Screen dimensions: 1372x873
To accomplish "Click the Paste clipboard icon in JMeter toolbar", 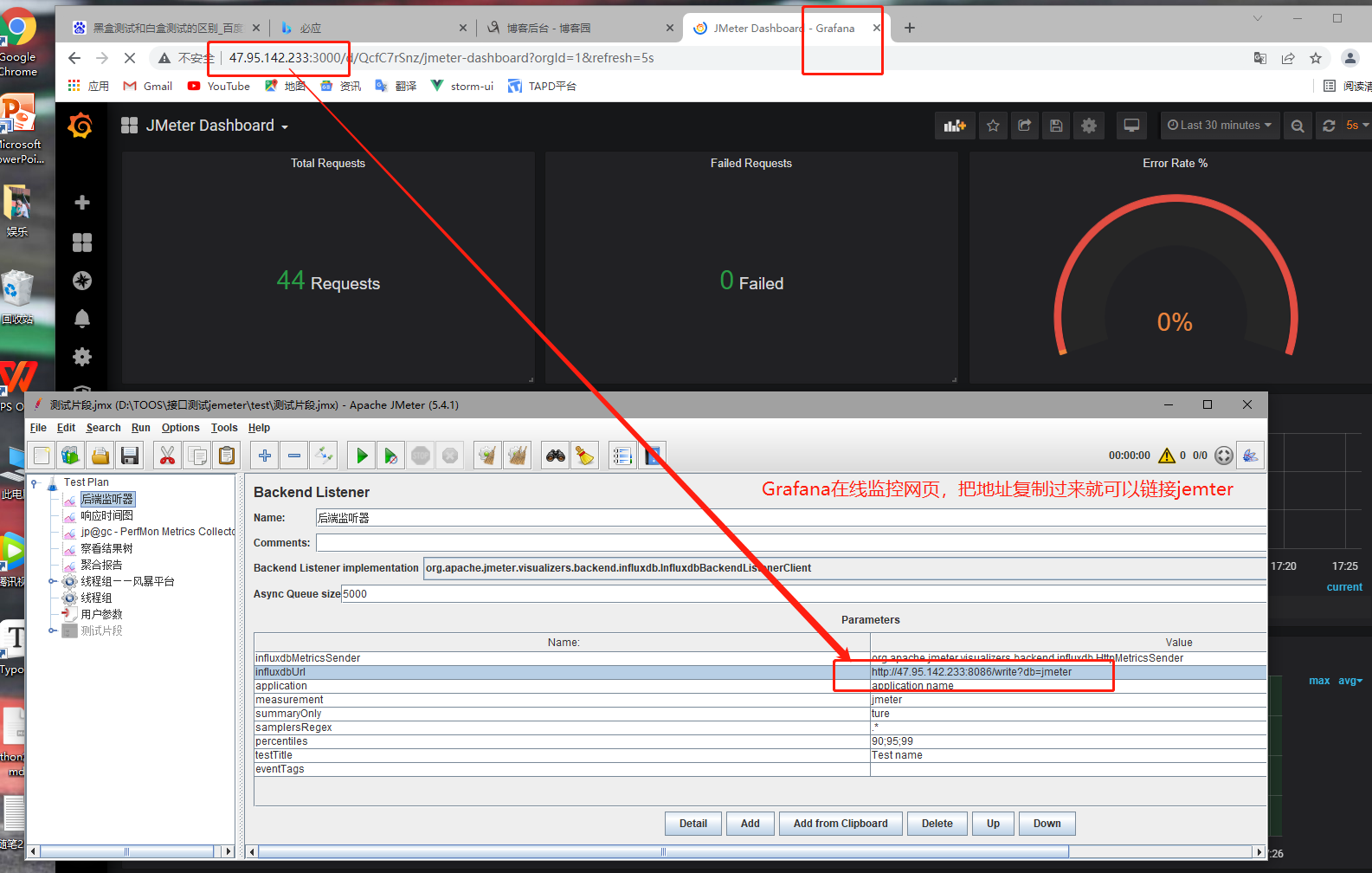I will pyautogui.click(x=227, y=456).
